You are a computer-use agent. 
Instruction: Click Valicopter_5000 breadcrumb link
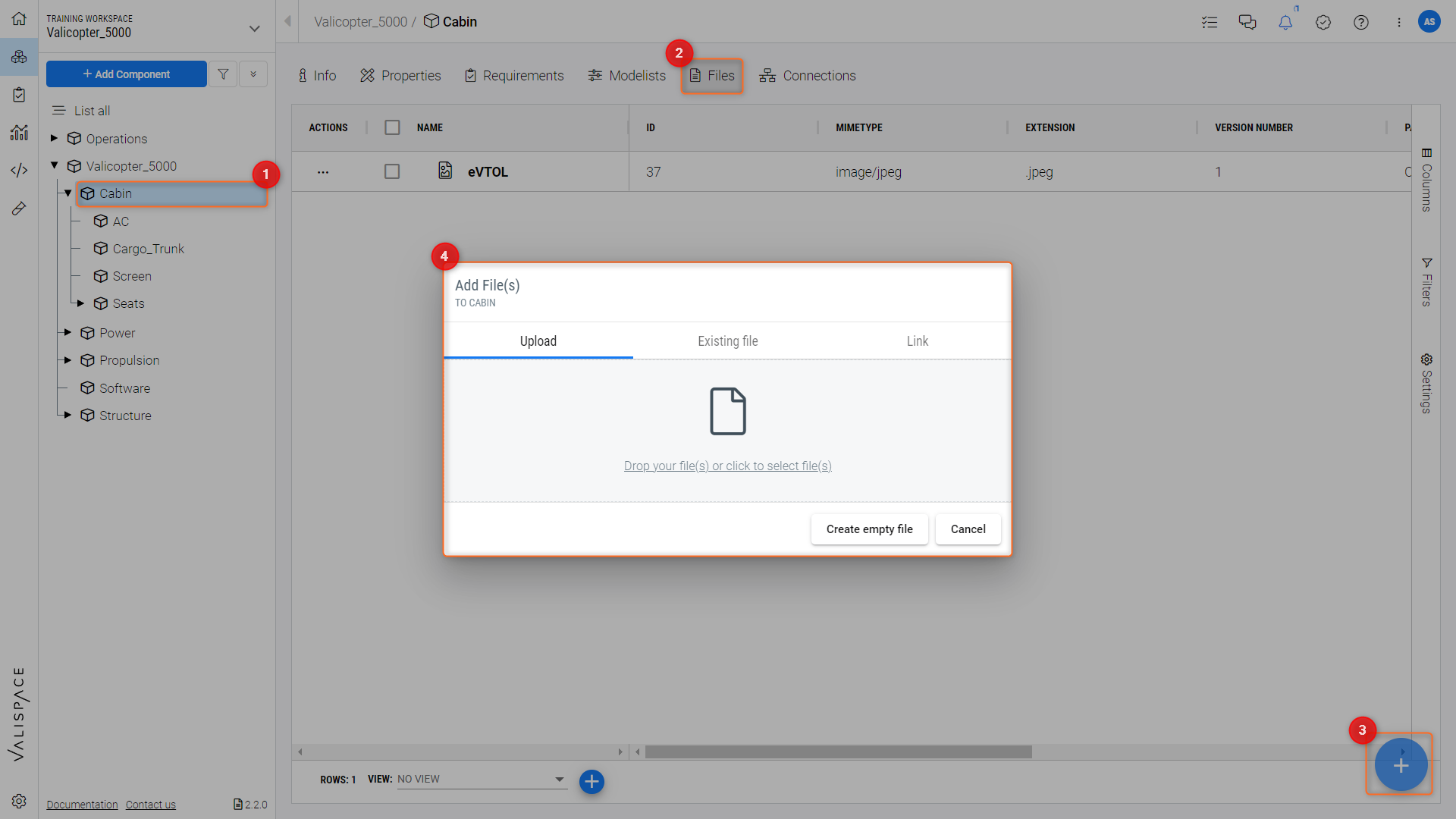(361, 22)
